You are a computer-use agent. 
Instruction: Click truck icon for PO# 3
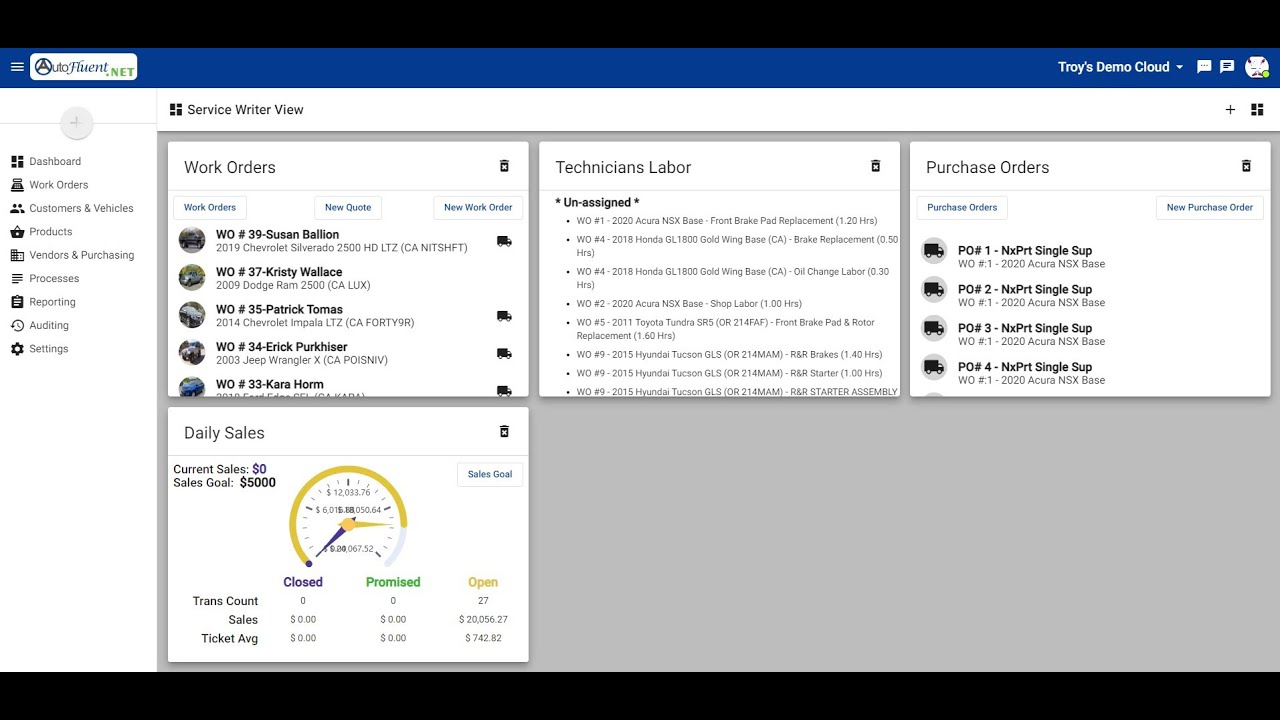click(934, 328)
